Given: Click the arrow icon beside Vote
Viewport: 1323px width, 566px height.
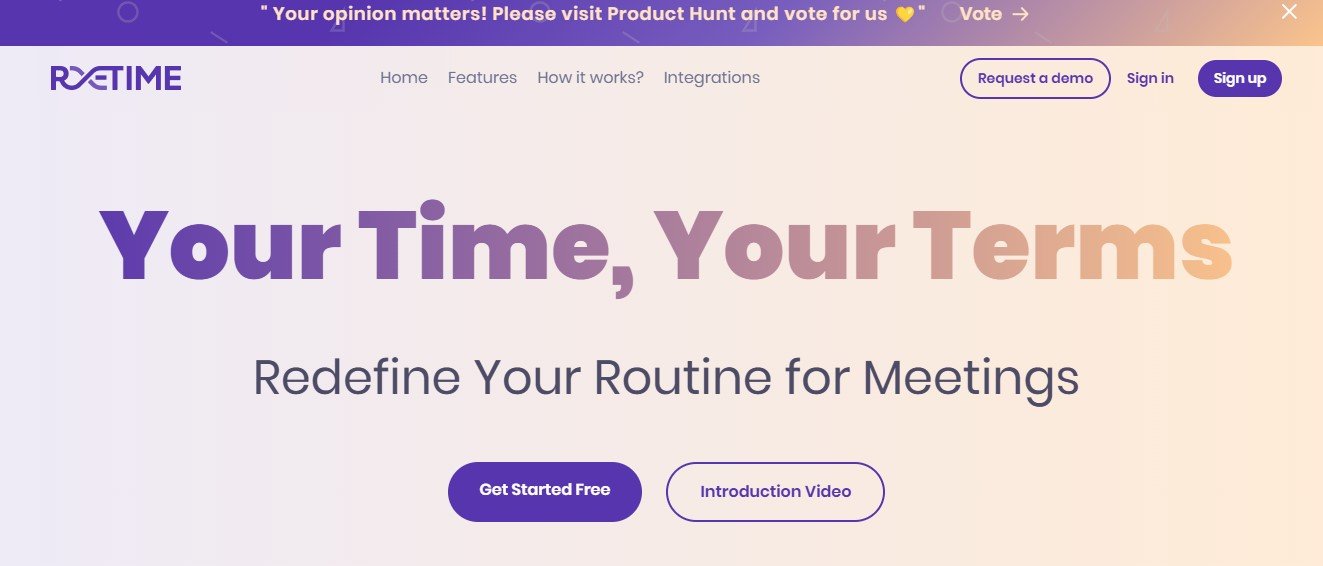Looking at the screenshot, I should [x=1020, y=14].
